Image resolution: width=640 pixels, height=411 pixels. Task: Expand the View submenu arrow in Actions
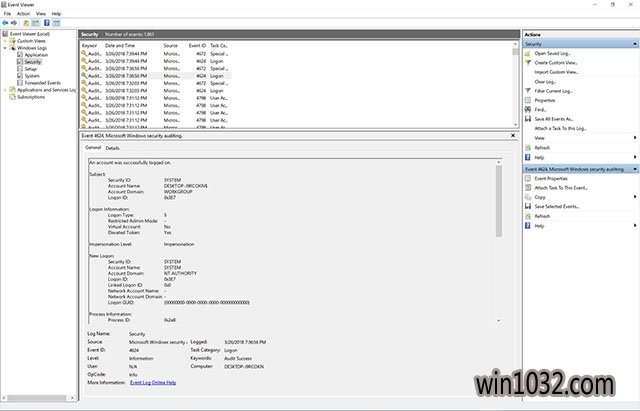coord(634,138)
